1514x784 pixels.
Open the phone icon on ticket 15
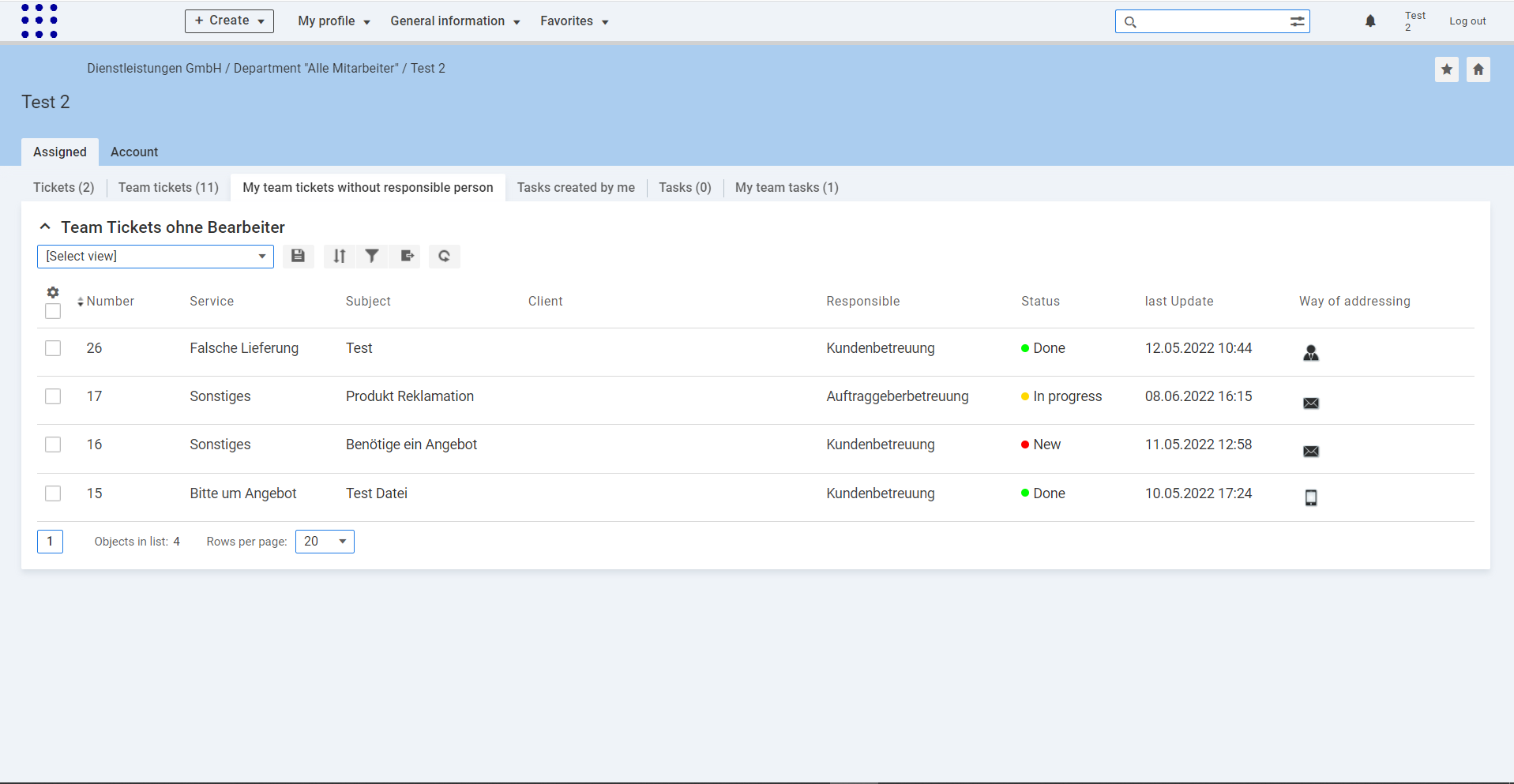1310,497
